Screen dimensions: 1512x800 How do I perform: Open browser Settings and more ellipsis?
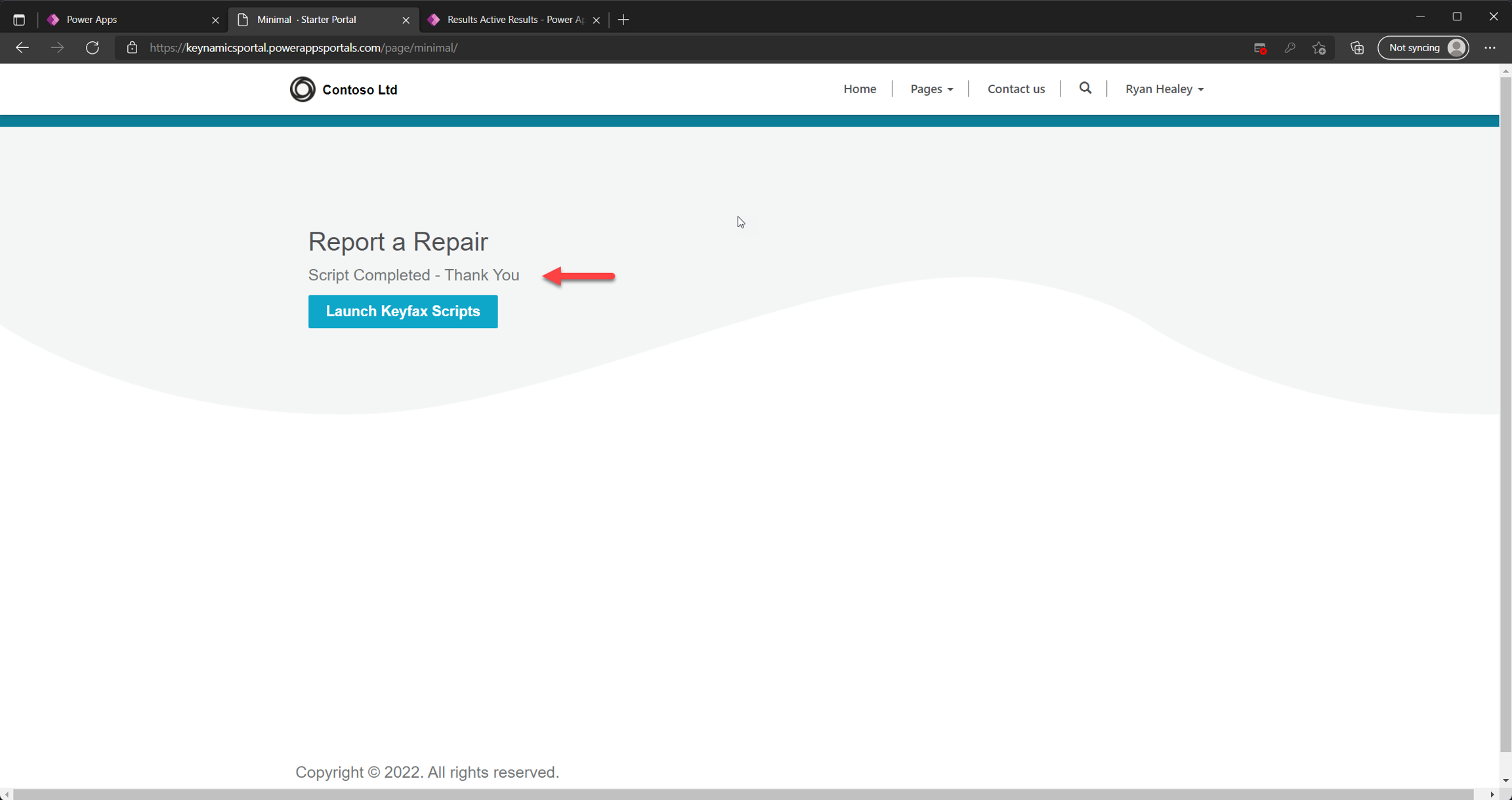(x=1490, y=48)
